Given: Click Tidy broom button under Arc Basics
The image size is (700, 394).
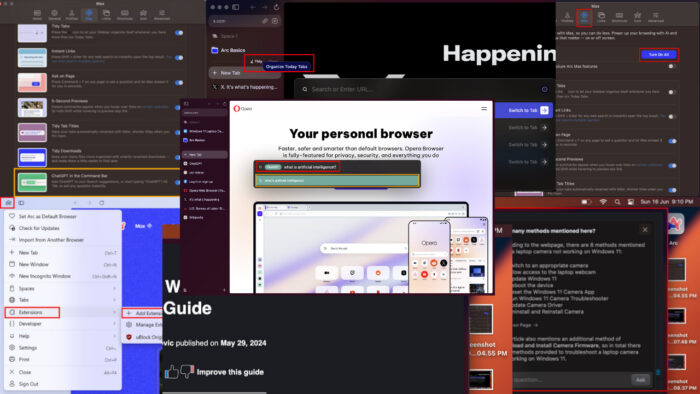Looking at the screenshot, I should [x=256, y=61].
